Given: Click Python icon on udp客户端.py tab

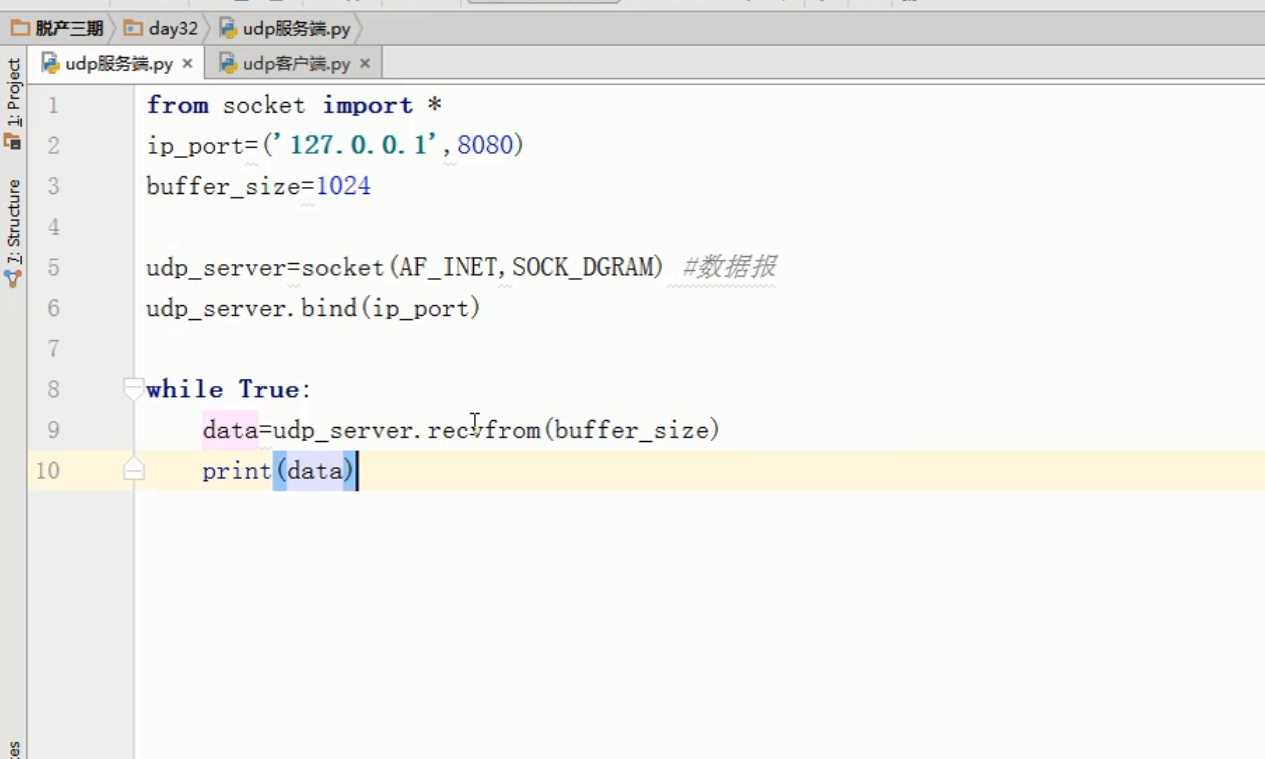Looking at the screenshot, I should pos(228,64).
